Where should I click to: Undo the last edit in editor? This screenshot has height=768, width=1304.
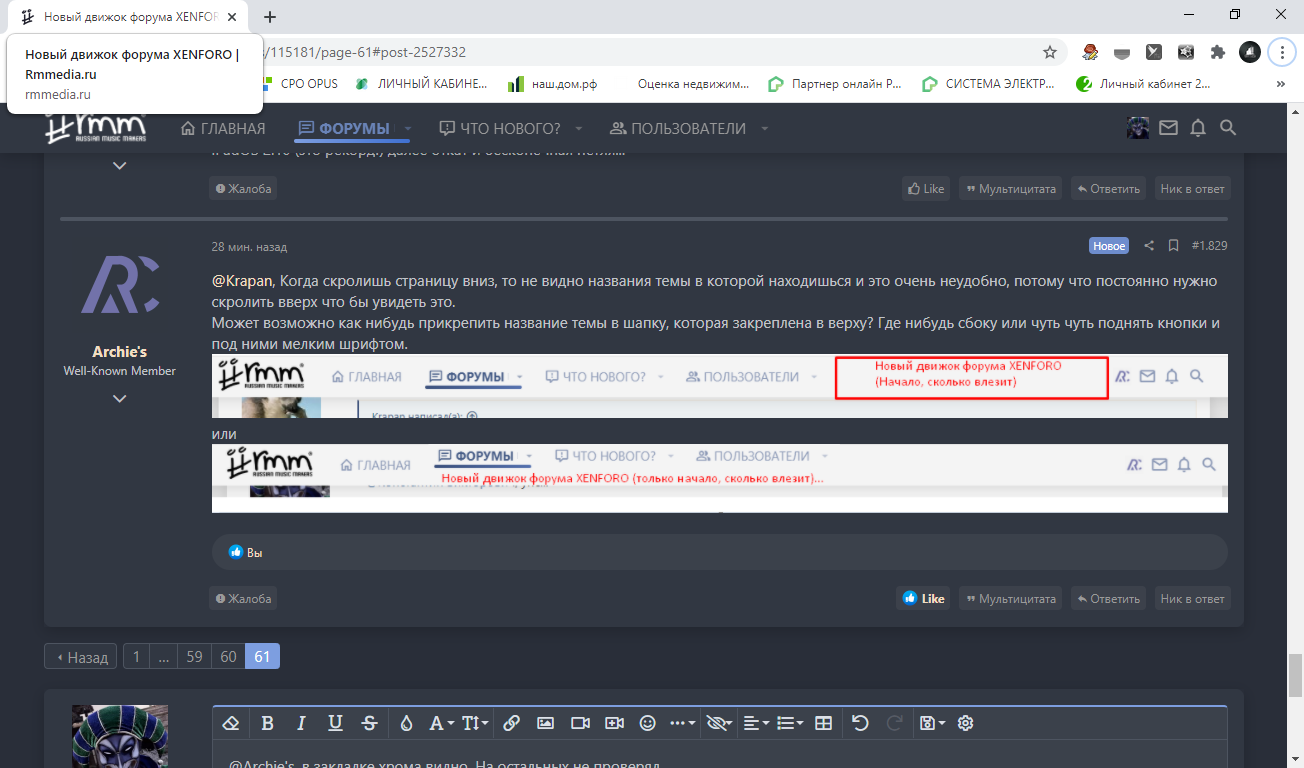[x=860, y=723]
